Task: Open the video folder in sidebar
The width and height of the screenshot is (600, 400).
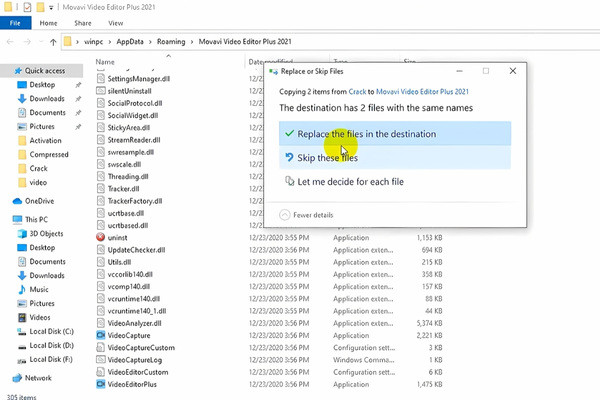Action: [x=38, y=182]
